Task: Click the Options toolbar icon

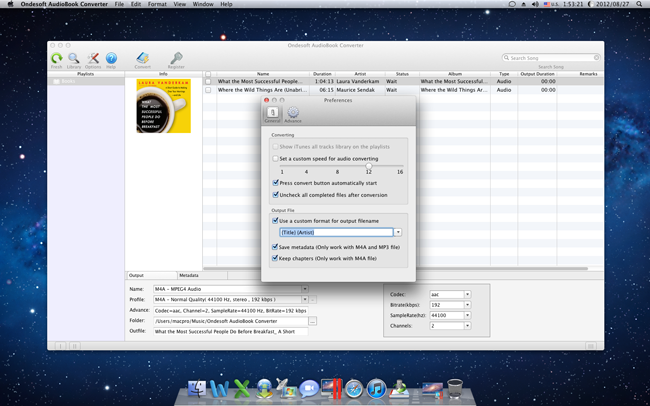Action: click(x=93, y=59)
